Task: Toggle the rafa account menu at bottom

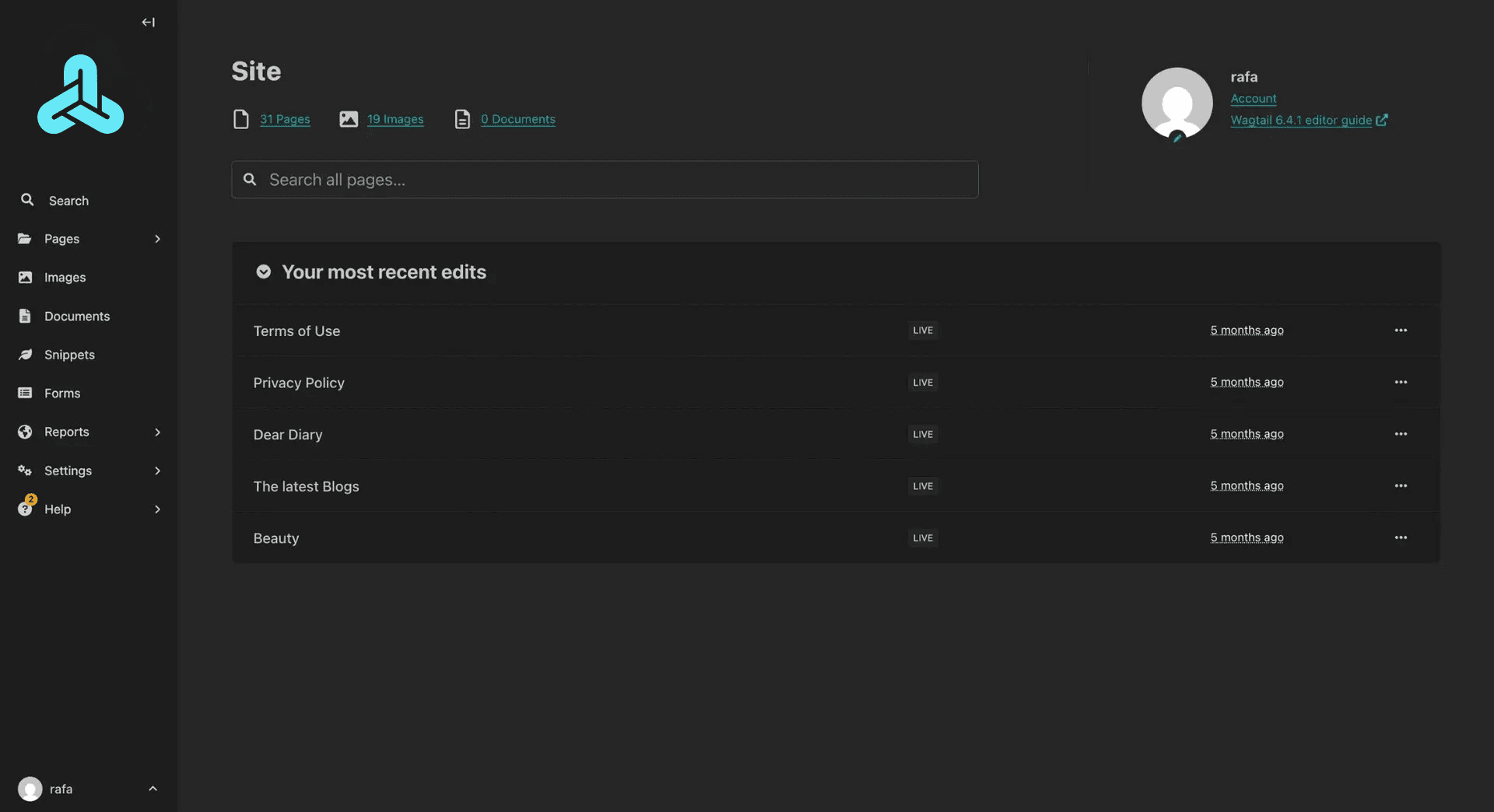Action: [88, 789]
